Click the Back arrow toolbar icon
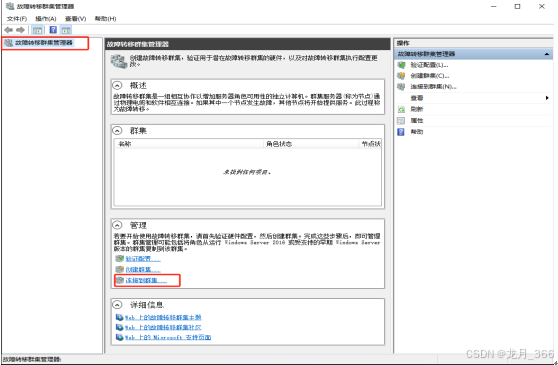Viewport: 558px width, 365px height. click(x=9, y=30)
